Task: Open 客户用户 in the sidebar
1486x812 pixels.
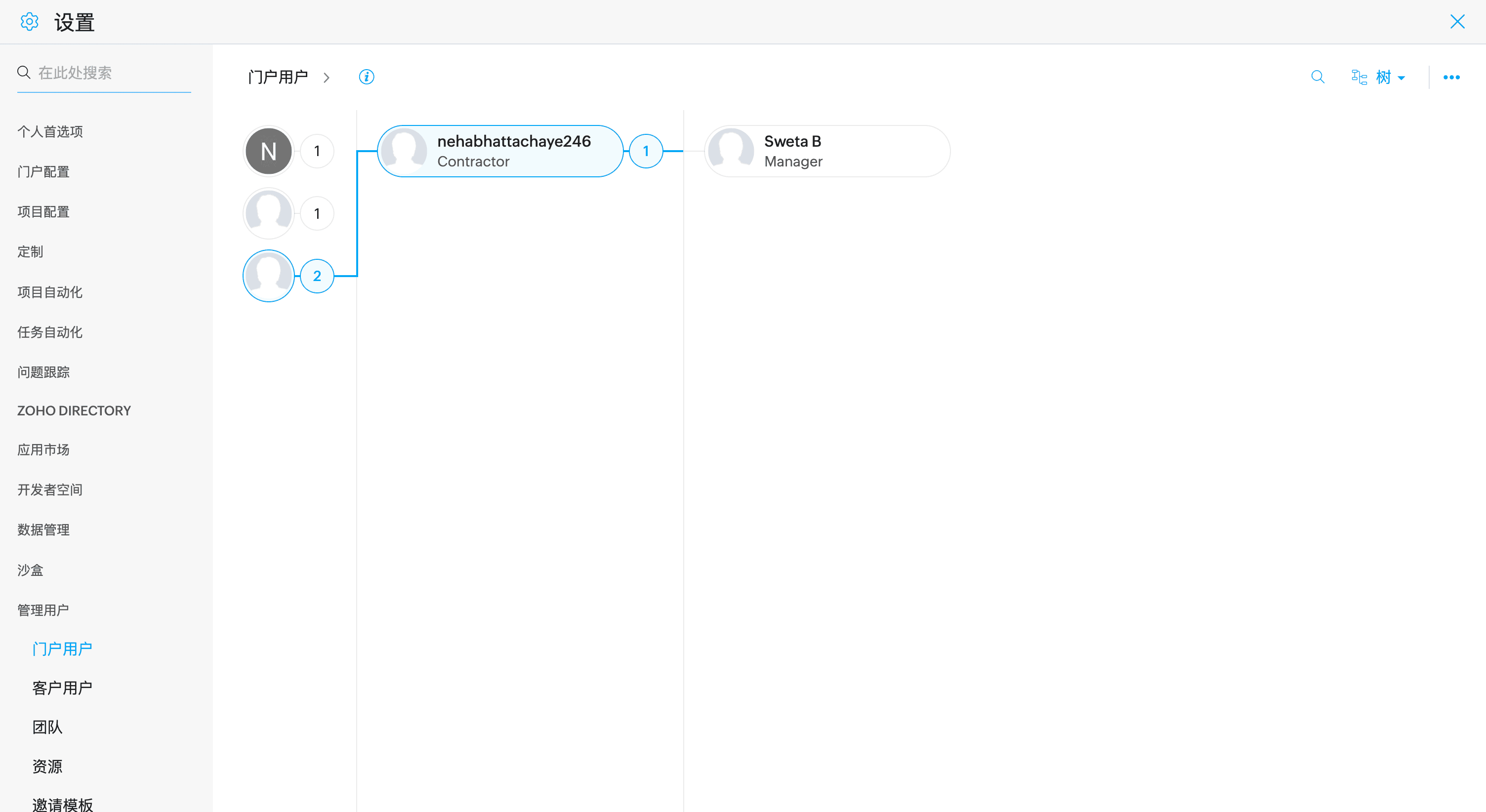Action: [62, 688]
